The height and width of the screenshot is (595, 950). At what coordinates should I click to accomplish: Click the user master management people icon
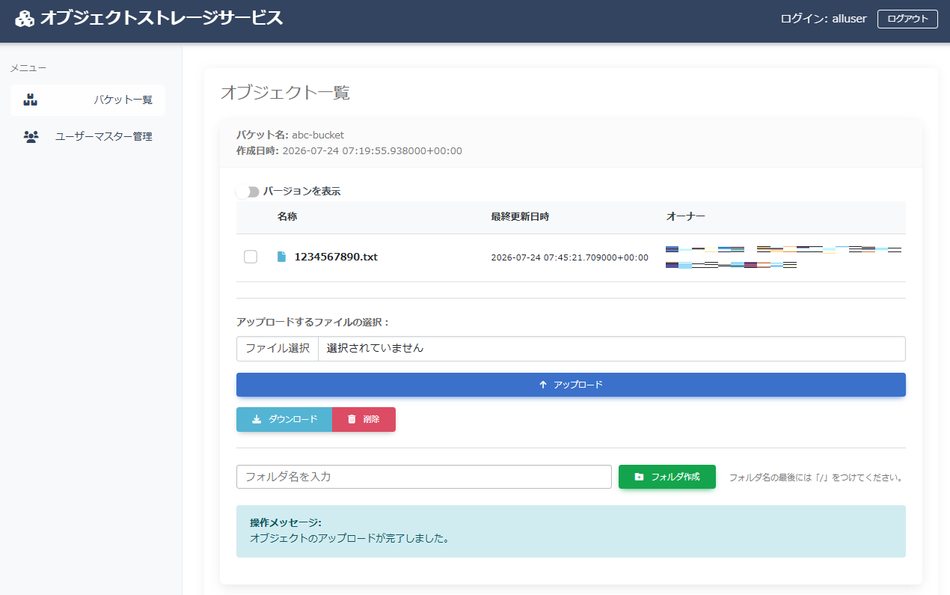[x=31, y=136]
